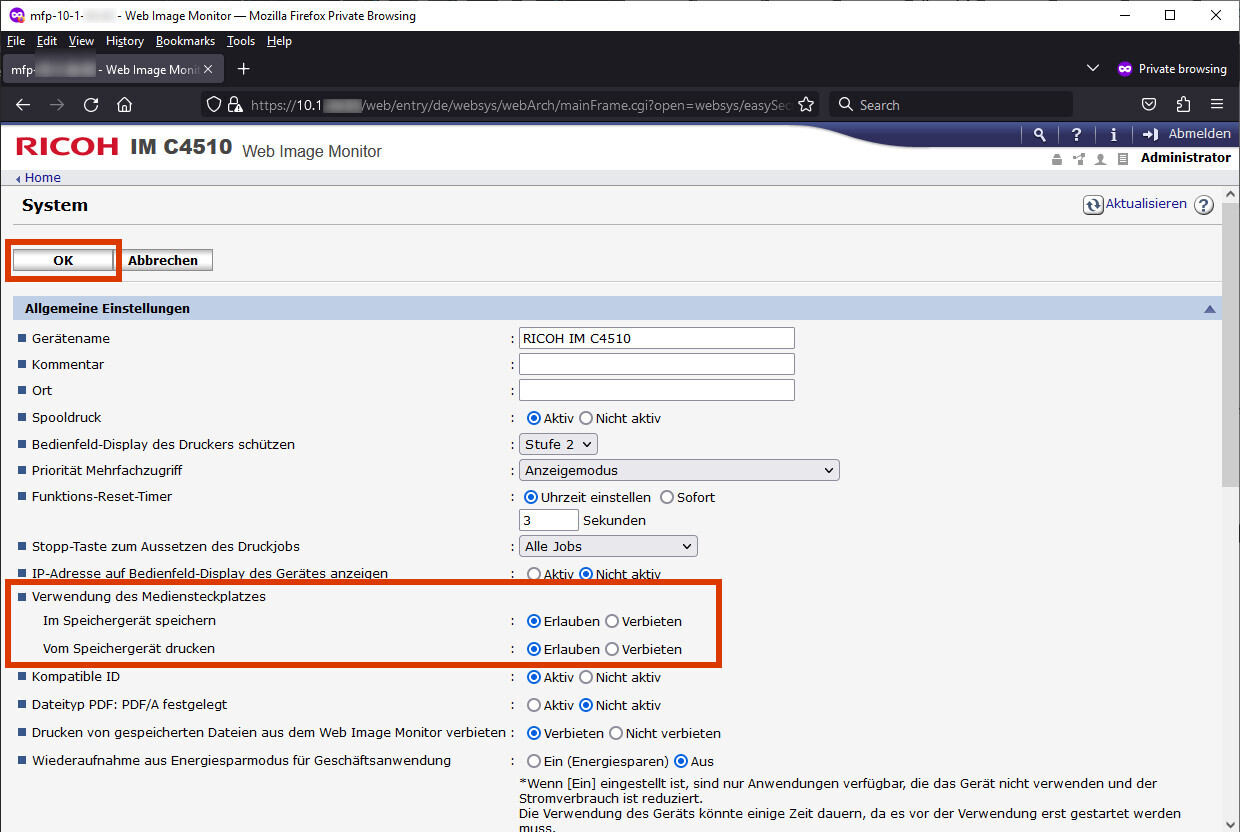Open the Ricoh header search icon

1040,134
